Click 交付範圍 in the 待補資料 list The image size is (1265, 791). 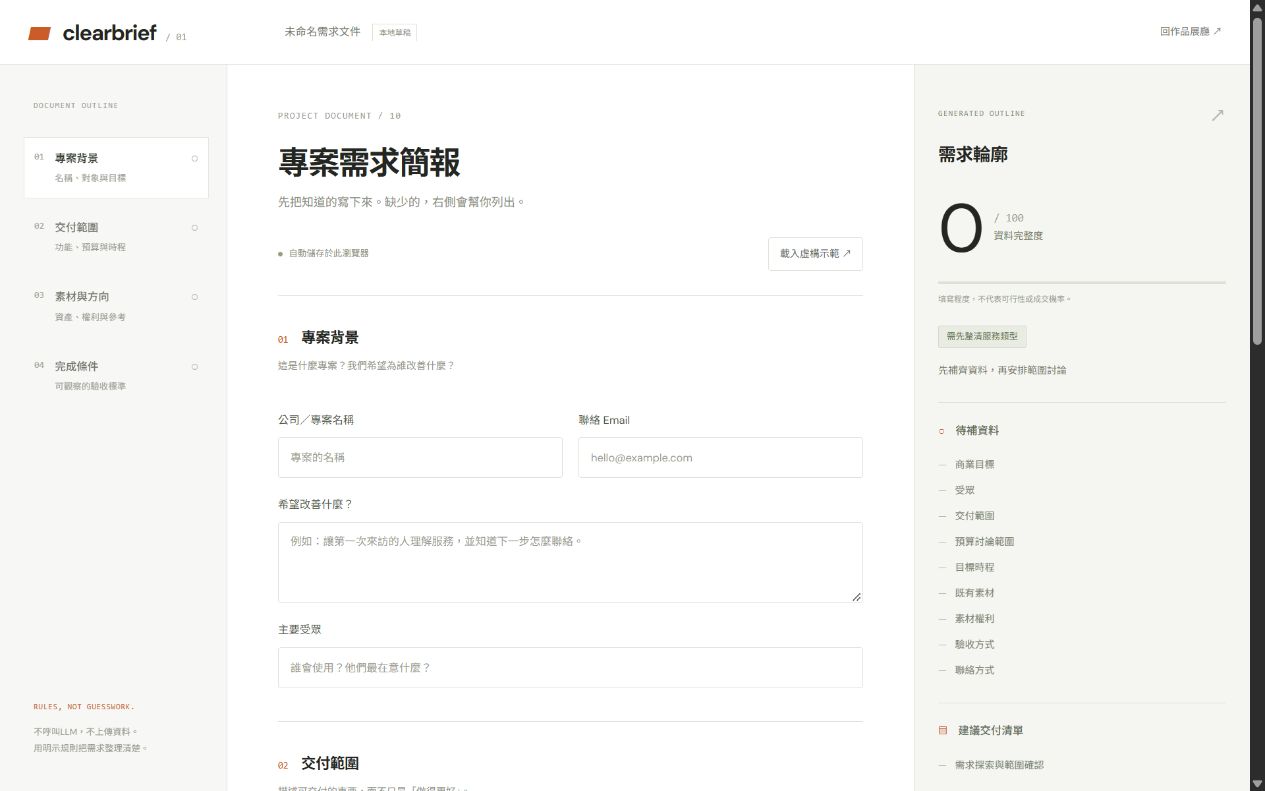[x=974, y=516]
